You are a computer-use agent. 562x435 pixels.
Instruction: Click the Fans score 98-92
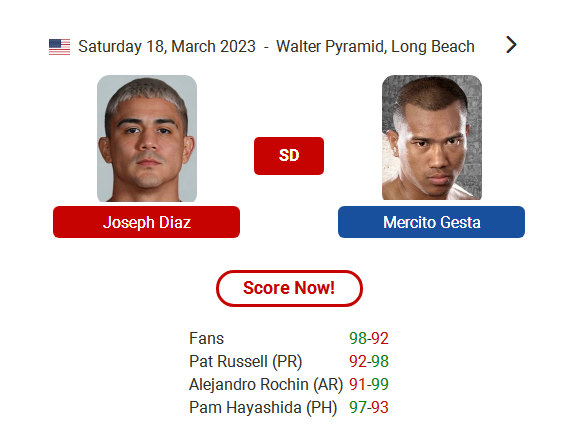coord(369,338)
